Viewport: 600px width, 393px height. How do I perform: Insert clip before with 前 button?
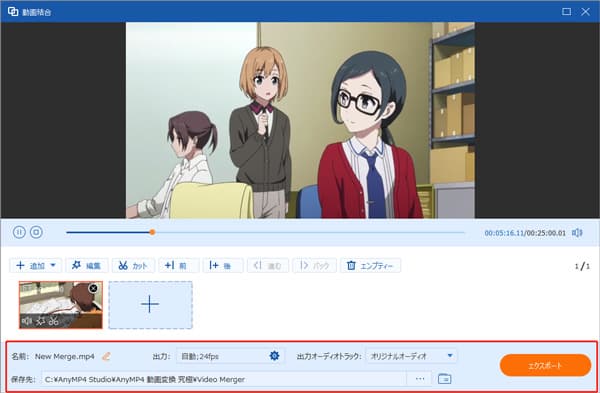(179, 266)
